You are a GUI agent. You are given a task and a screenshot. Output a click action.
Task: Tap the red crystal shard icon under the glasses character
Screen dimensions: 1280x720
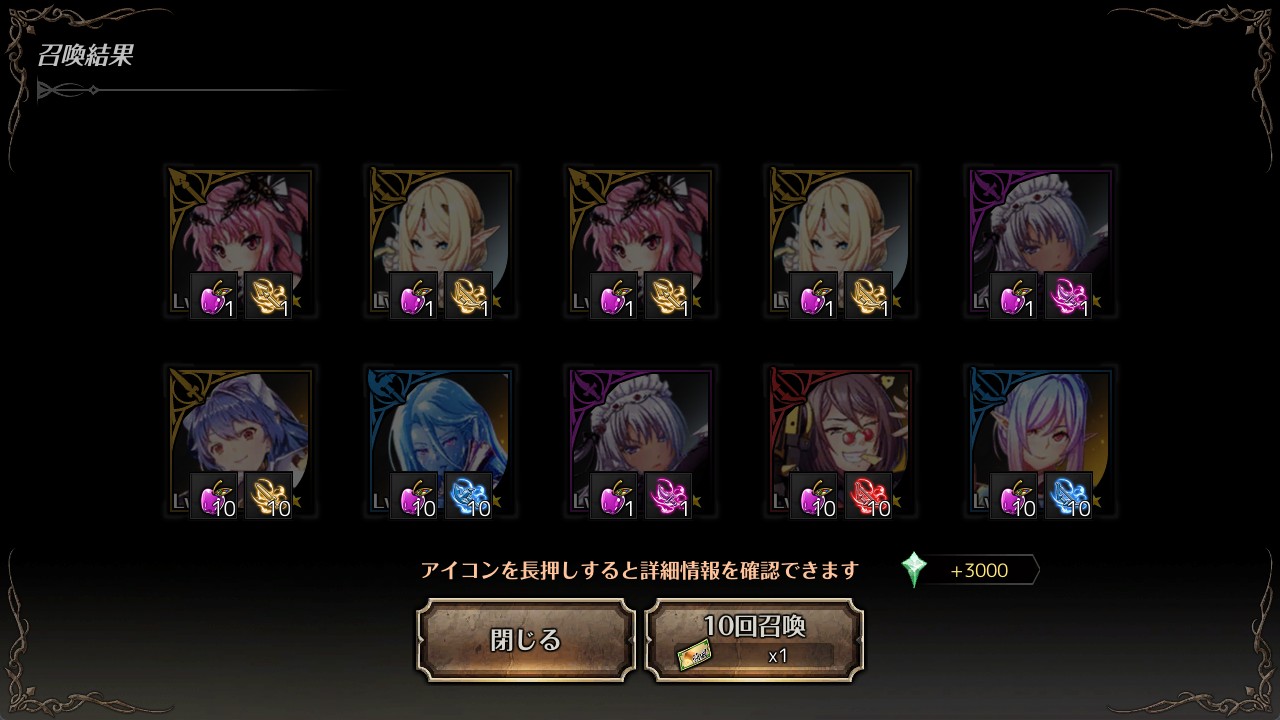point(868,496)
